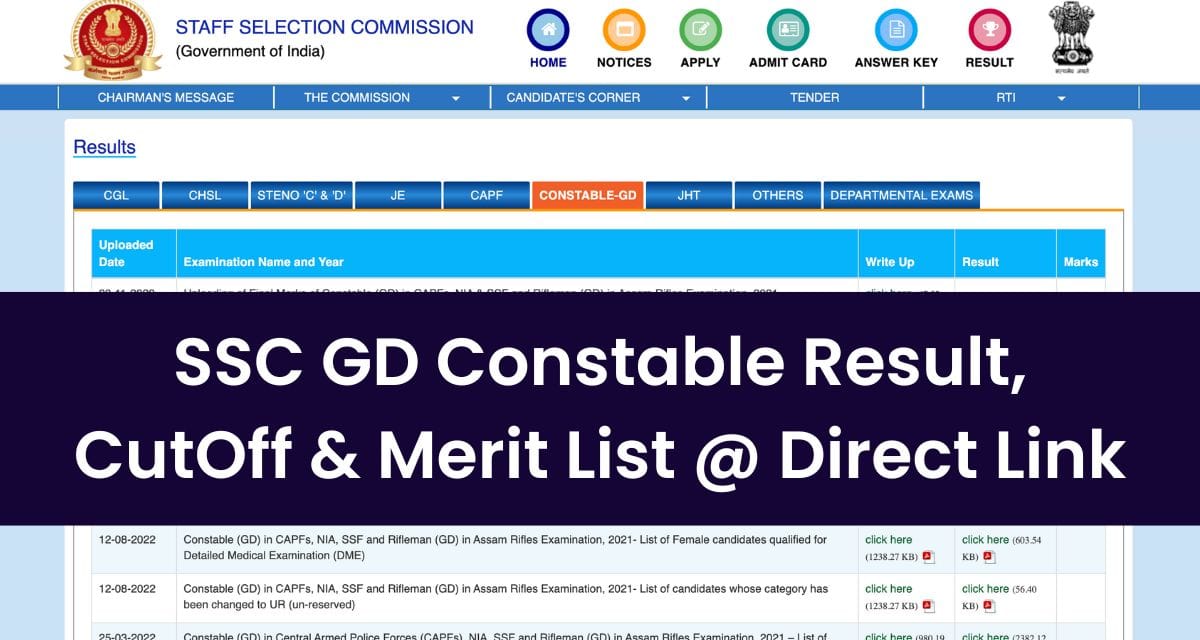Open the Tender menu item

[x=815, y=97]
